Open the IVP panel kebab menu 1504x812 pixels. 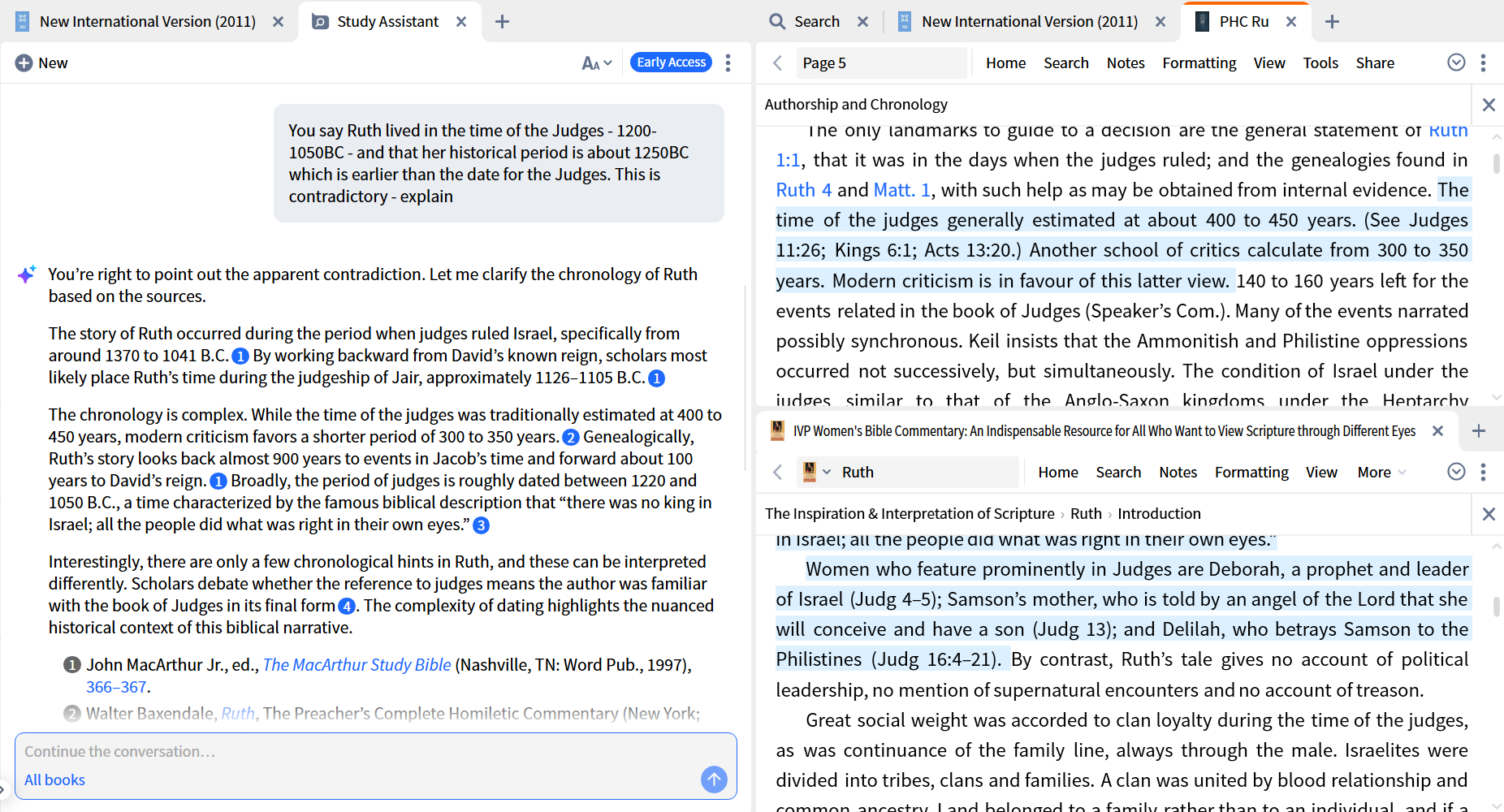point(1484,472)
